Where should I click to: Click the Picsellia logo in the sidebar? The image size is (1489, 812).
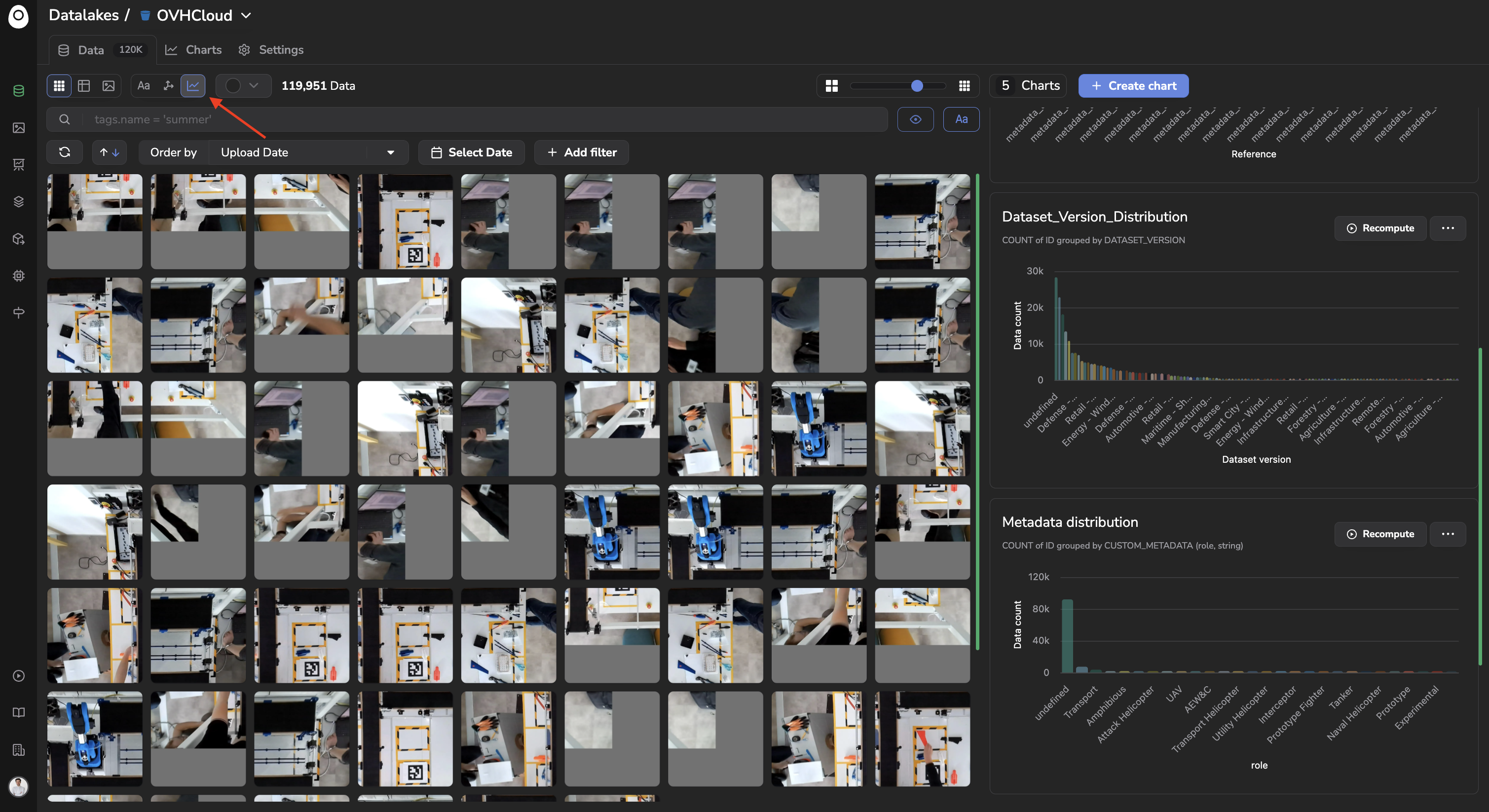tap(18, 16)
